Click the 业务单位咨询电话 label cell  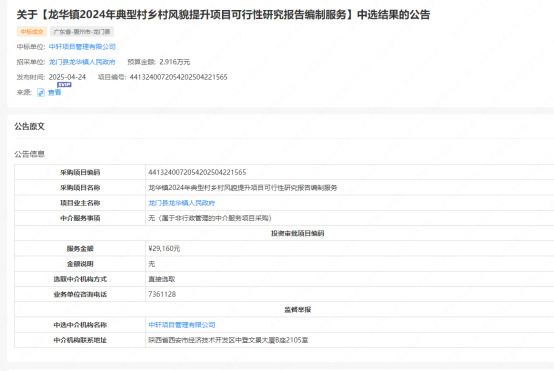point(80,294)
